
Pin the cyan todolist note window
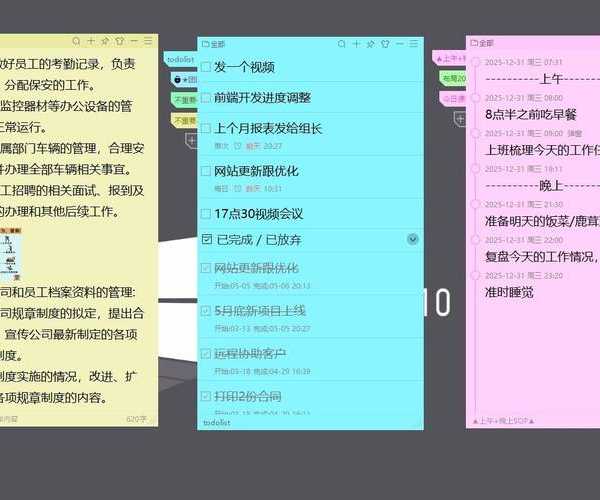tap(371, 44)
